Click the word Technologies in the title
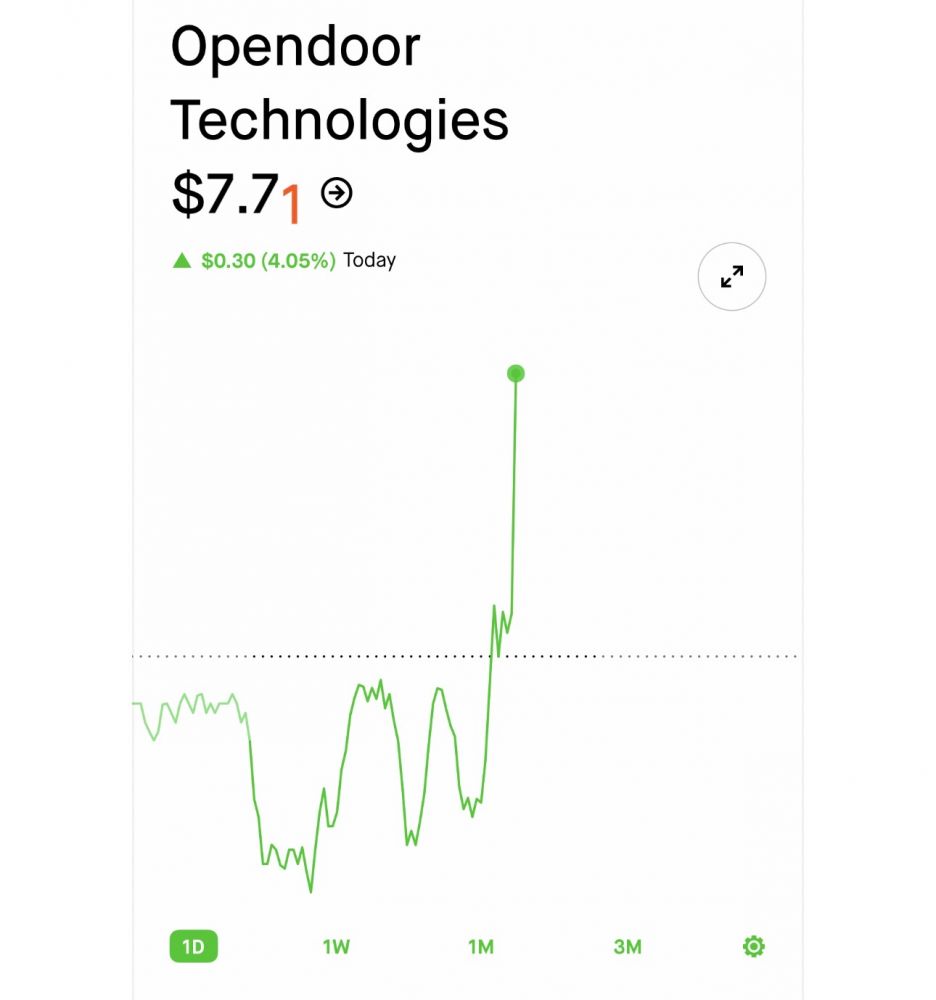The height and width of the screenshot is (1000, 936). (340, 120)
